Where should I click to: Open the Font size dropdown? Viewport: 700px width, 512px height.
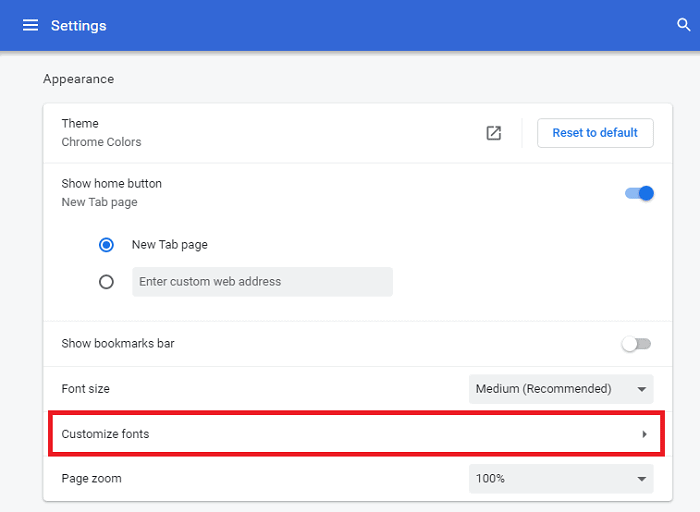(x=561, y=389)
